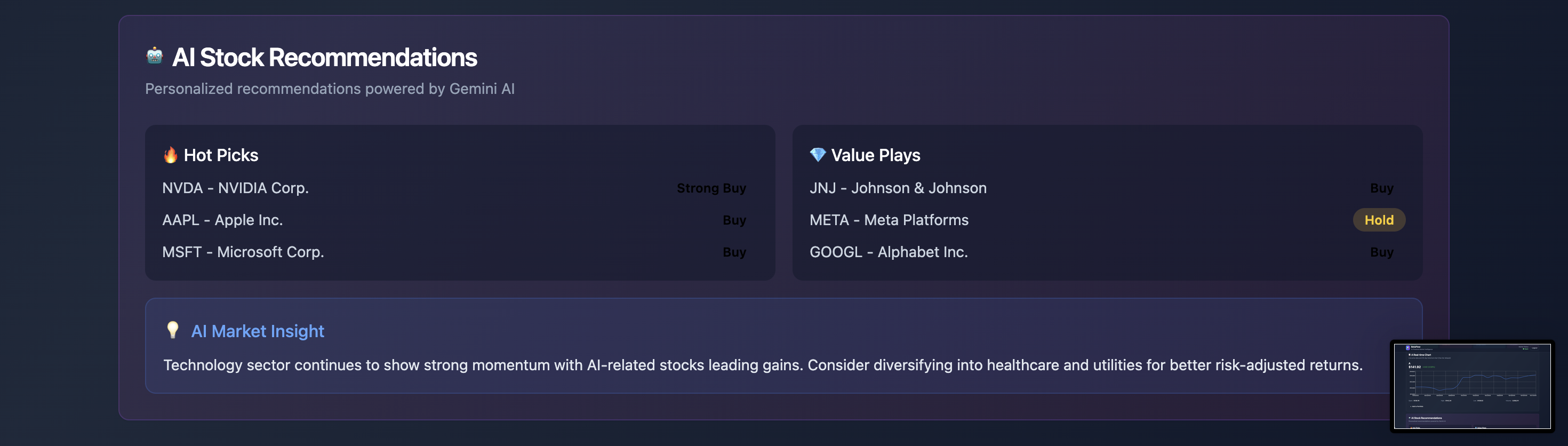Click the fire icon next to Hot Picks

tap(171, 155)
